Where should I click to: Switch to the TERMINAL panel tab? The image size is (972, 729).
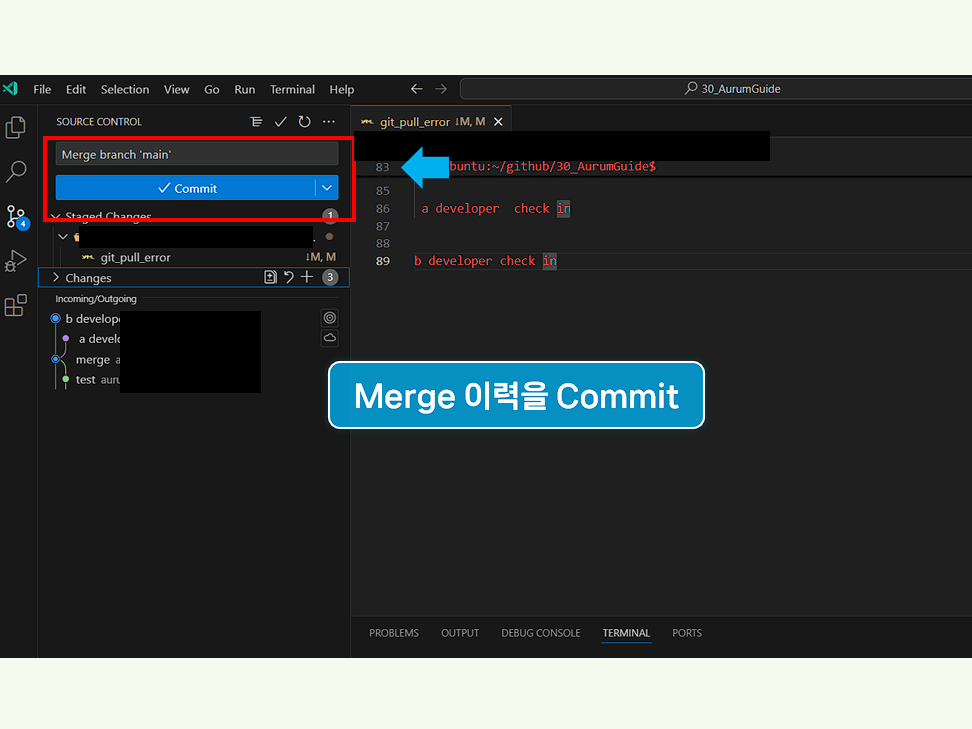tap(626, 633)
